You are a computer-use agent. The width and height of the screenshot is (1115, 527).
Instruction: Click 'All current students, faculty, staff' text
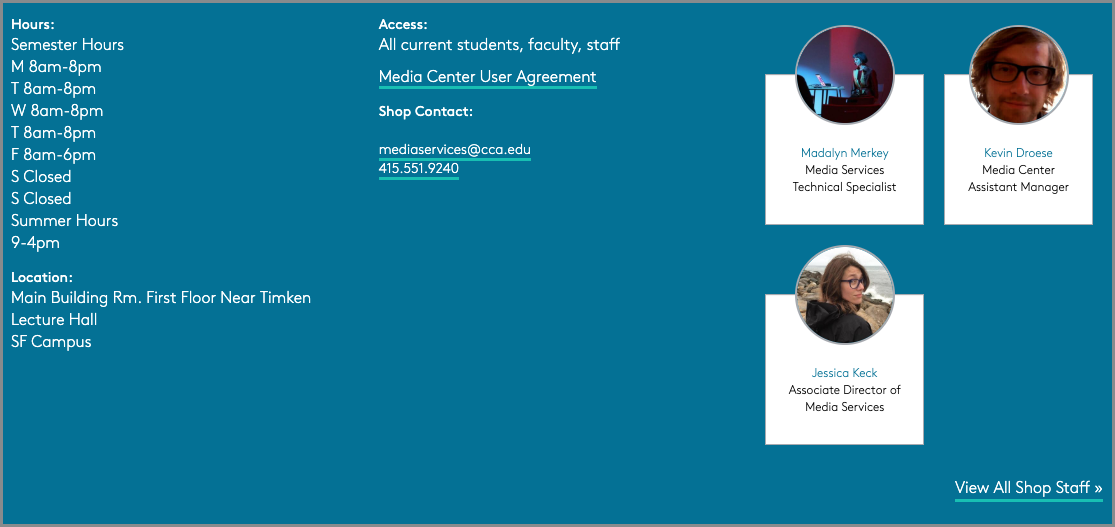pyautogui.click(x=499, y=45)
